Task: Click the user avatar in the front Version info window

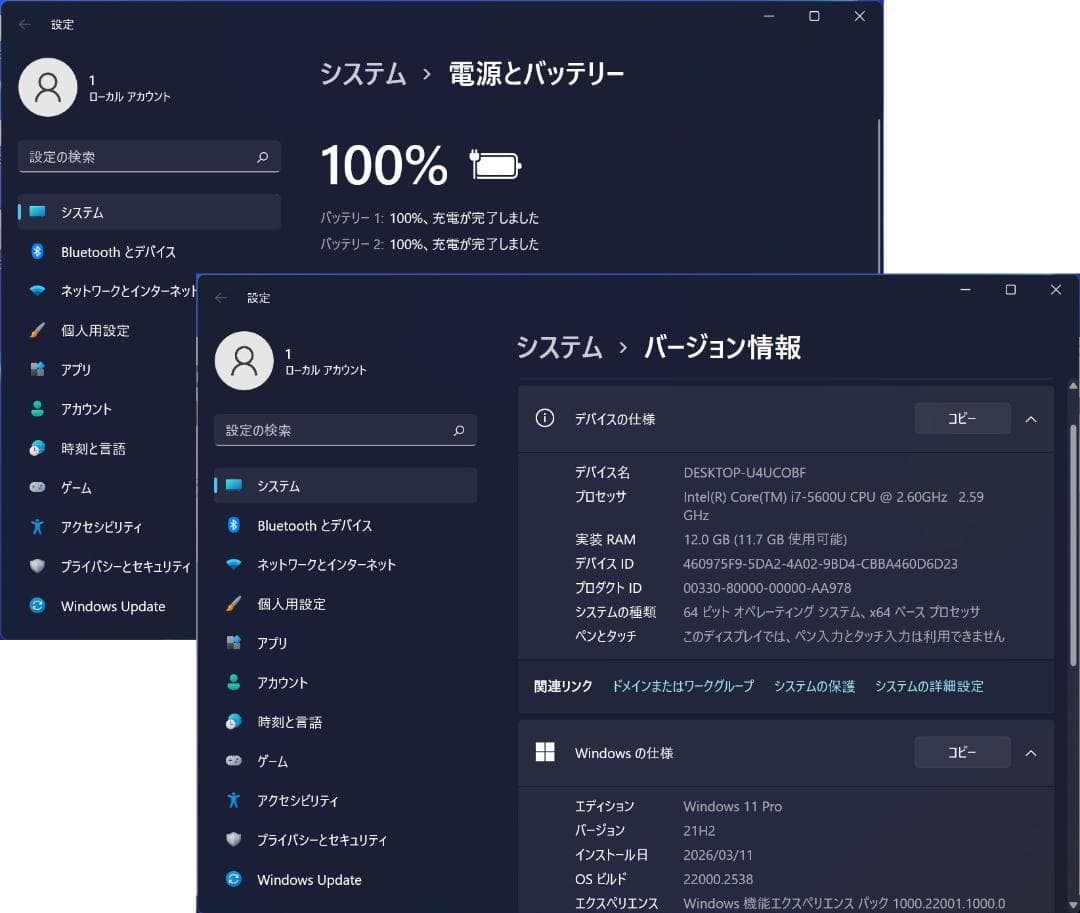Action: pyautogui.click(x=244, y=361)
